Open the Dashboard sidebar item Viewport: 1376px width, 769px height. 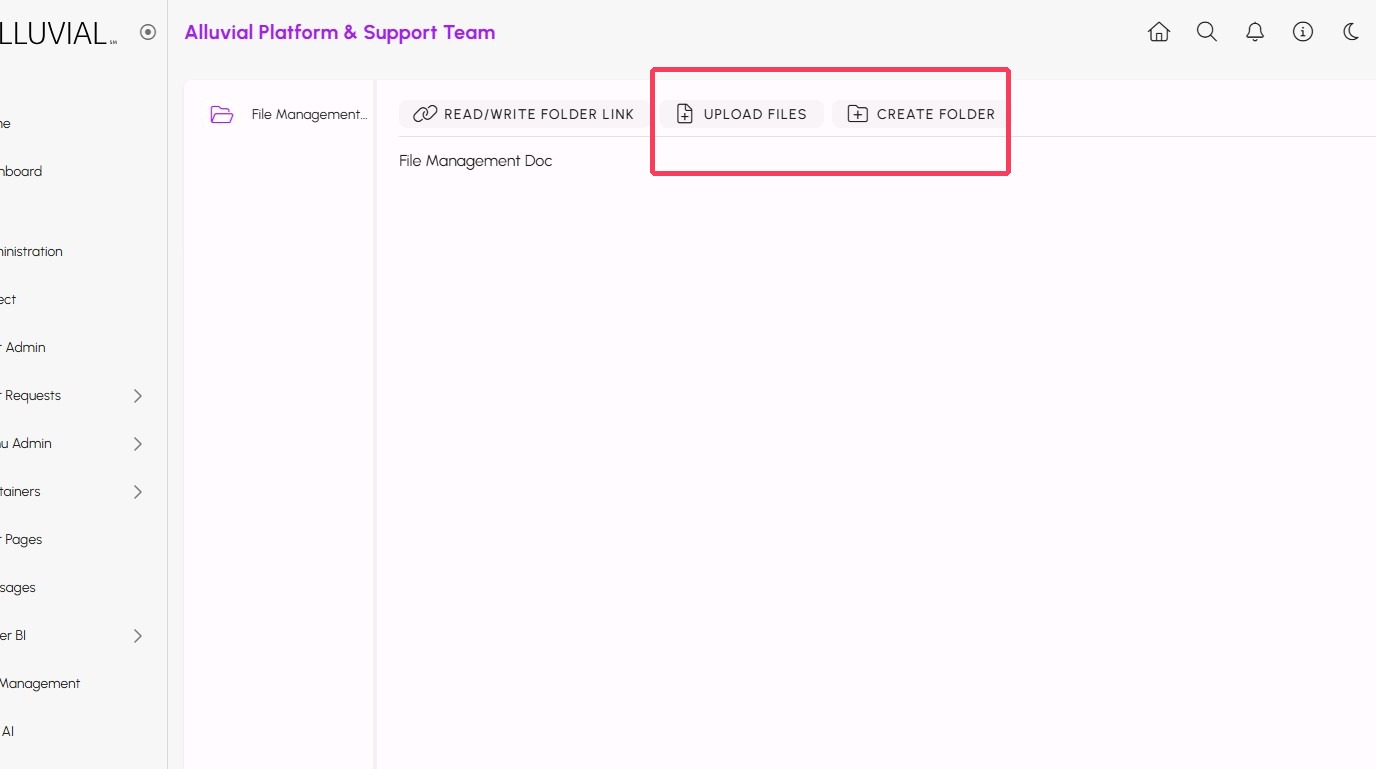click(x=20, y=171)
